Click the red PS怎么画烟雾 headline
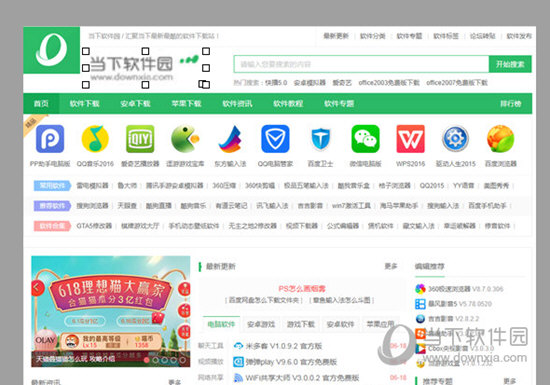550x385 pixels. tap(302, 289)
